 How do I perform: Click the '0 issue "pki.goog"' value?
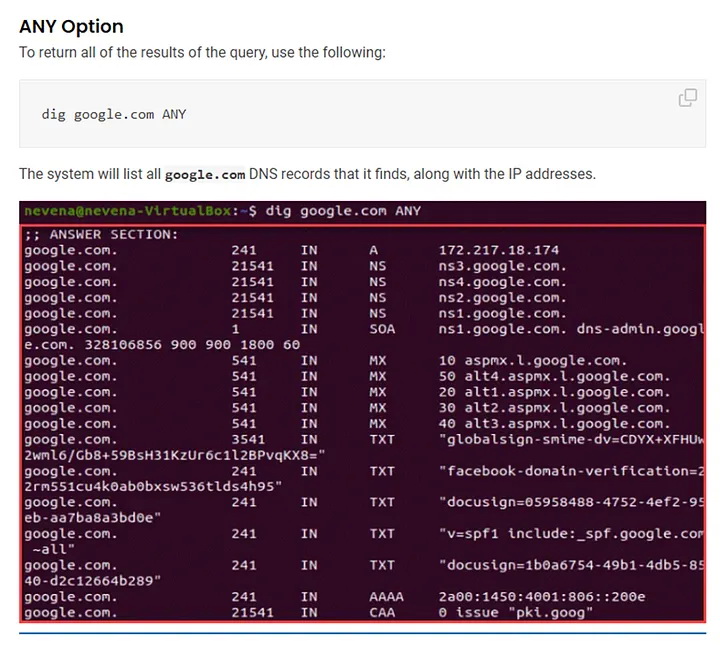point(516,612)
